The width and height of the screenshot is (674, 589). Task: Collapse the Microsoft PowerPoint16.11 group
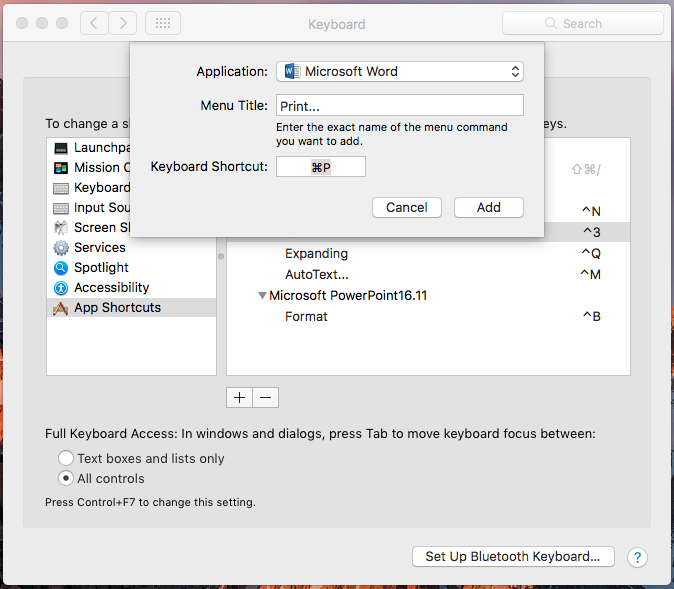262,296
